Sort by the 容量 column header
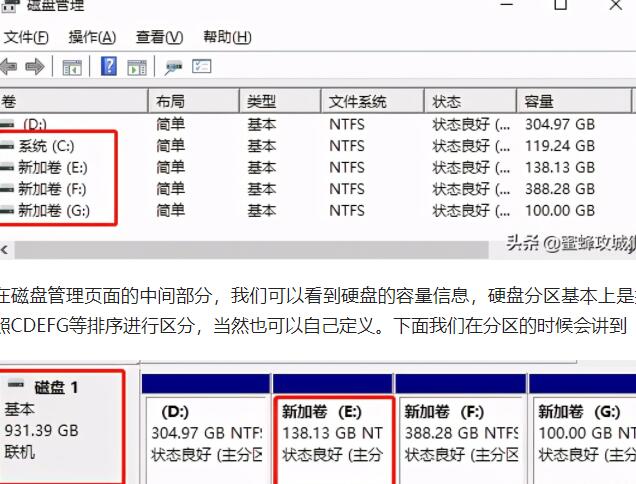Viewport: 636px width, 484px height. tap(574, 101)
